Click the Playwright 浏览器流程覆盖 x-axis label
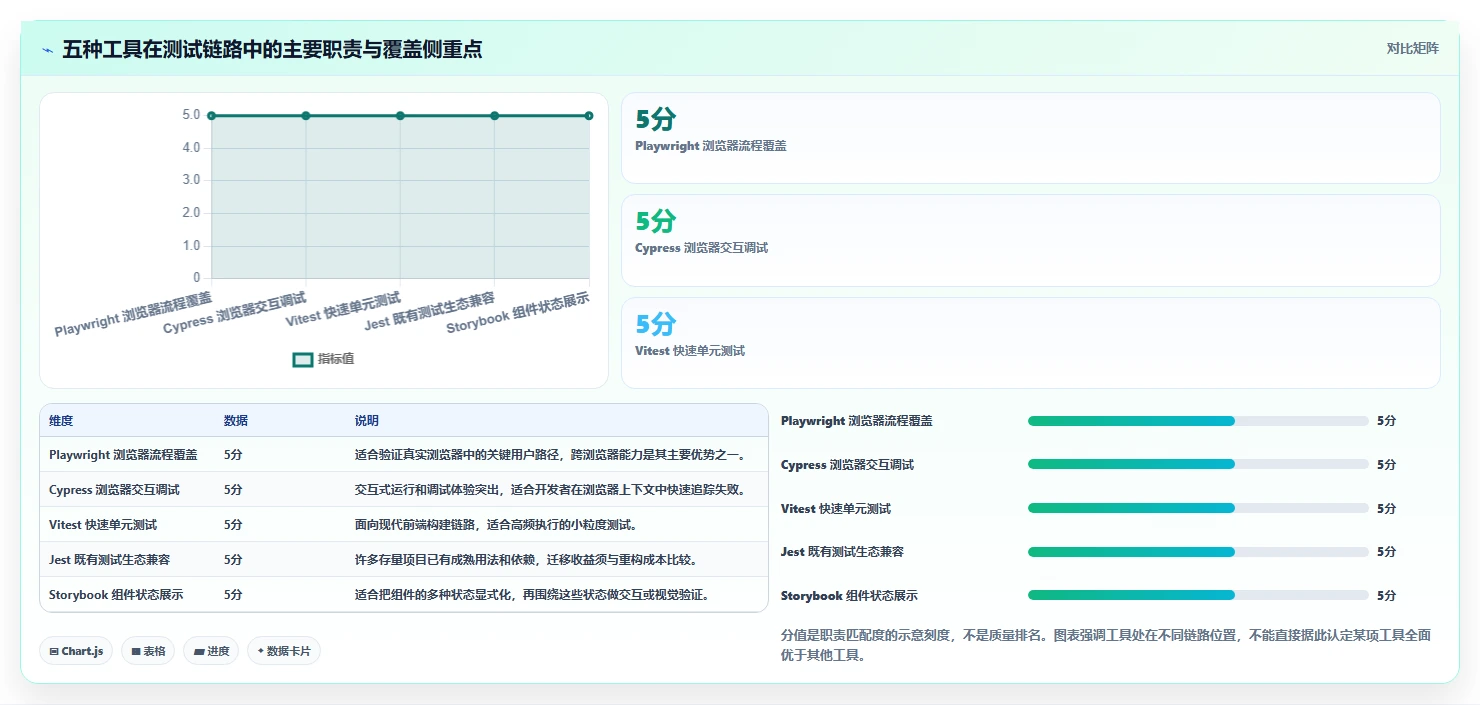 (x=133, y=314)
